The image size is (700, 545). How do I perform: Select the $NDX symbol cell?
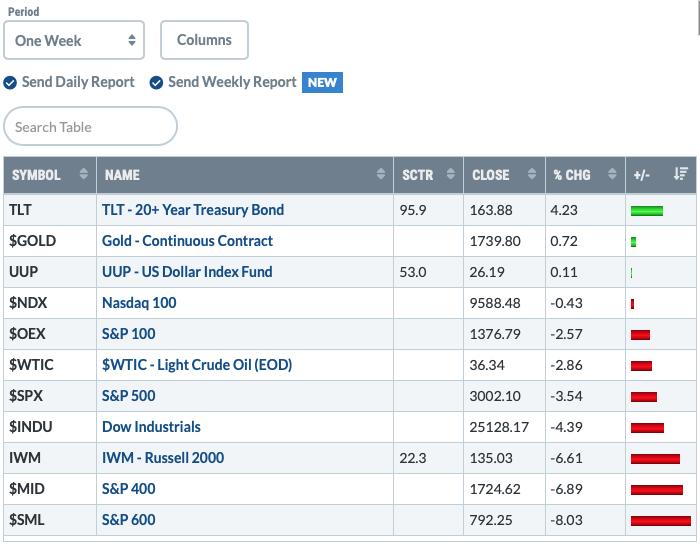[50, 303]
